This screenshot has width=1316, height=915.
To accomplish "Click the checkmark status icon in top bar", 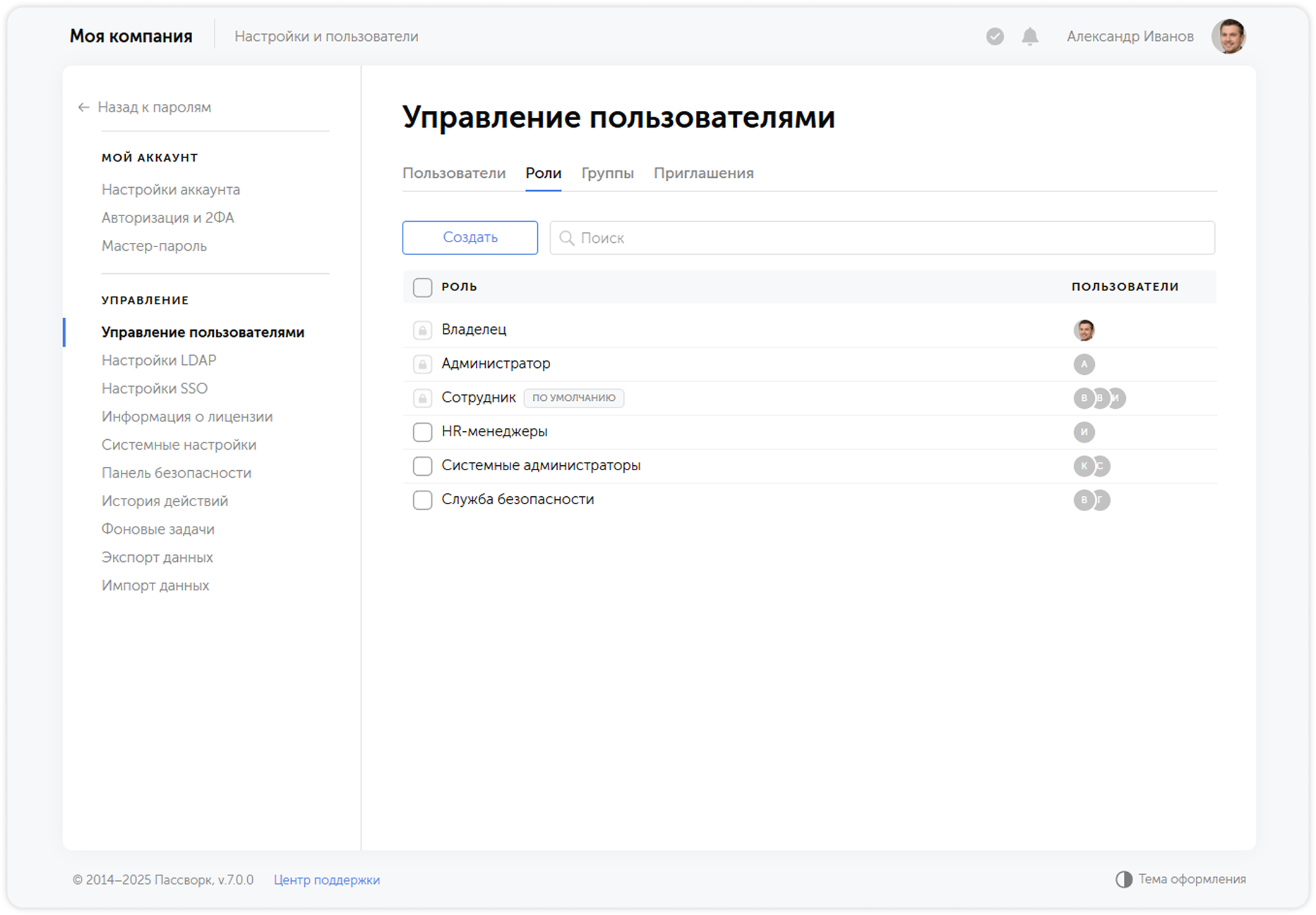I will pyautogui.click(x=994, y=37).
